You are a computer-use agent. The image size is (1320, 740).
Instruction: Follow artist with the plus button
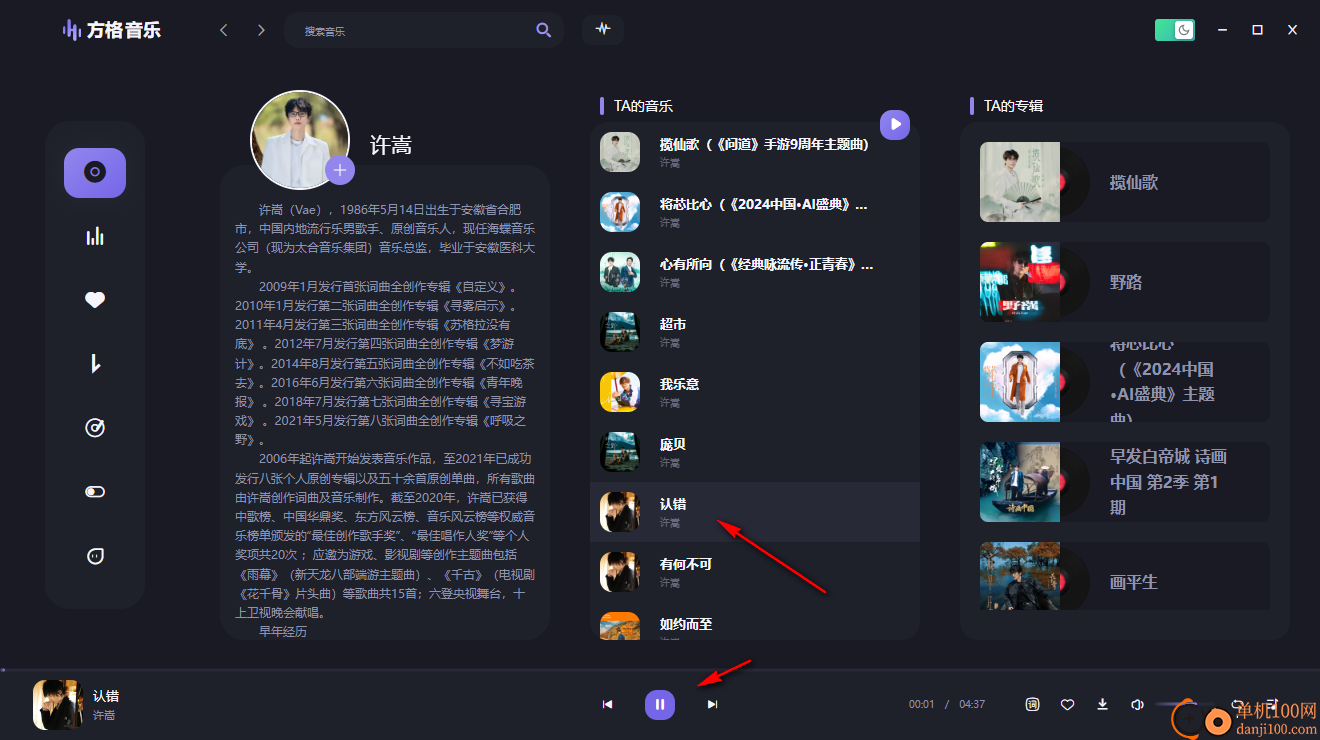[340, 171]
